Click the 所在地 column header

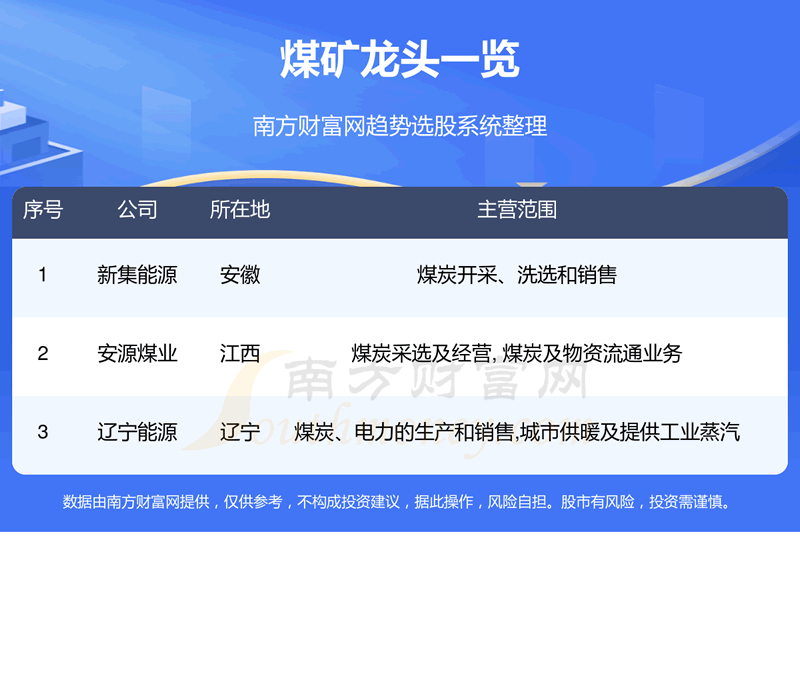[240, 210]
